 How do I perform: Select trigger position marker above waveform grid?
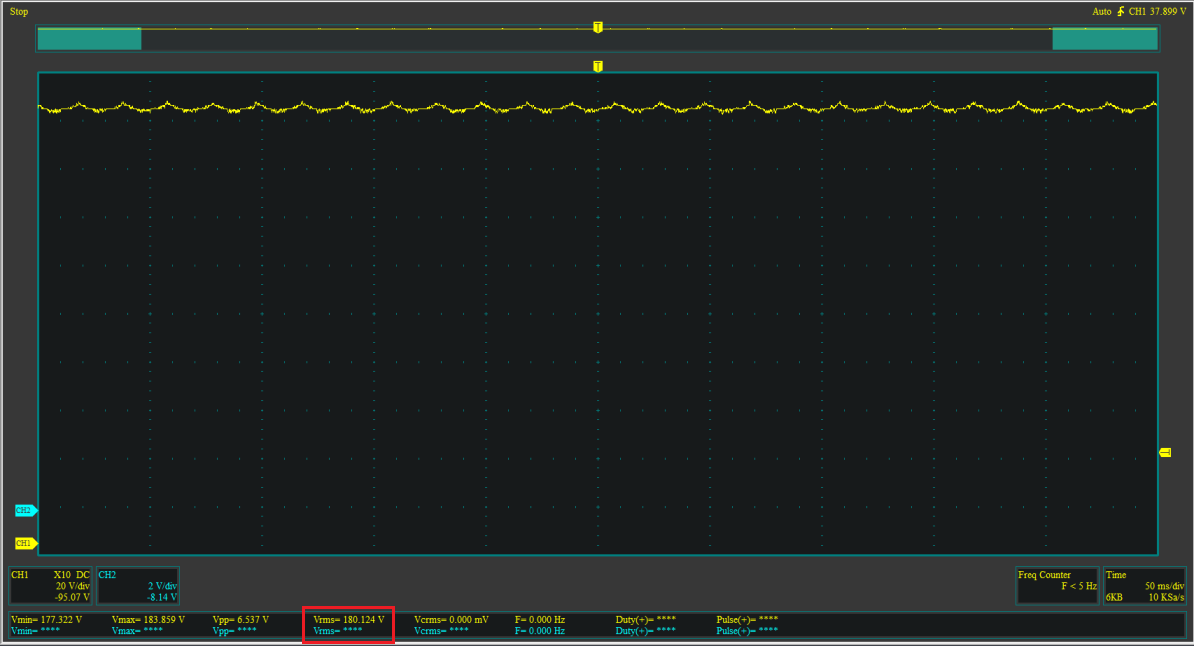pos(598,66)
